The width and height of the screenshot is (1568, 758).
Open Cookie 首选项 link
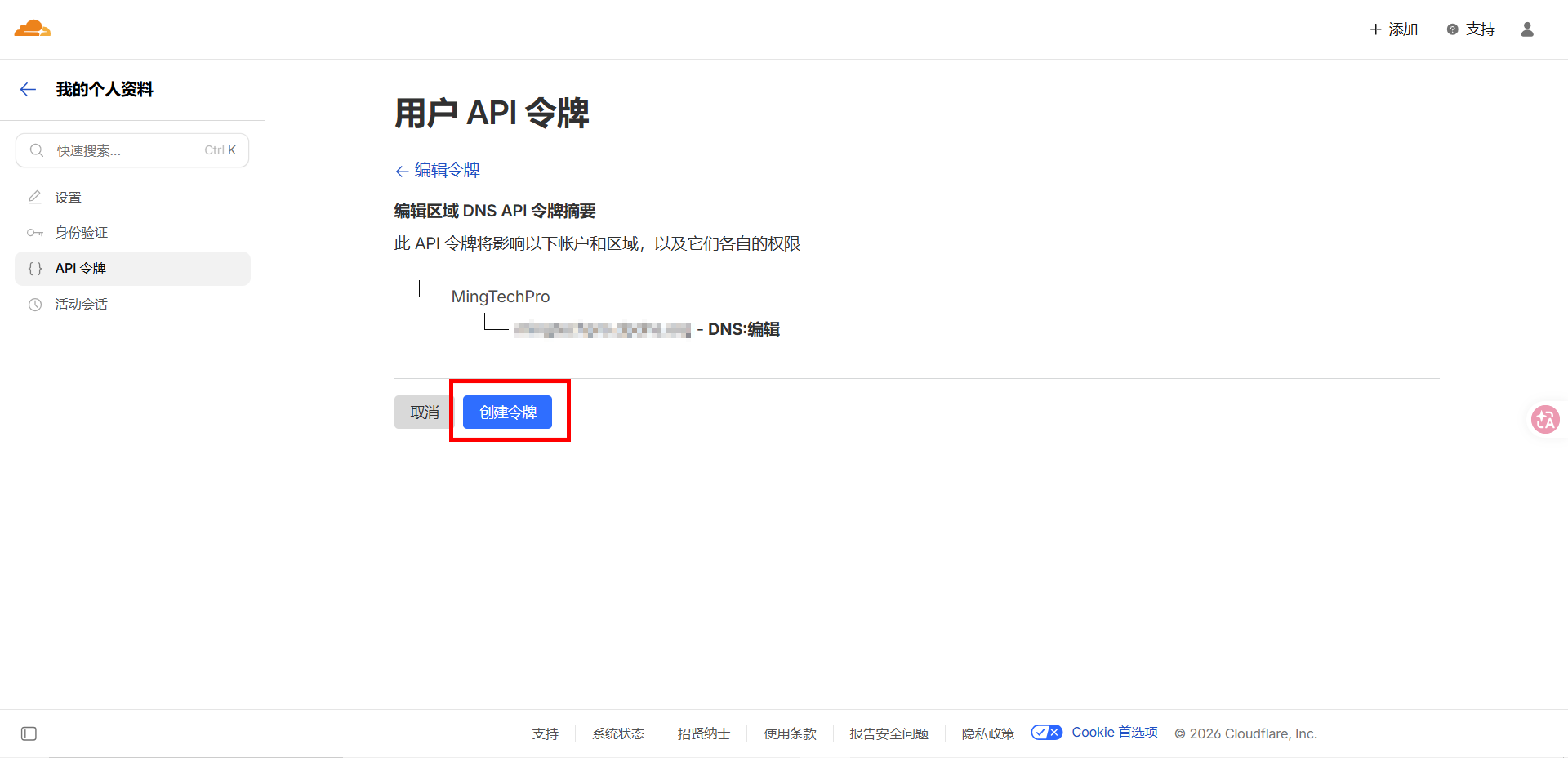tap(1115, 733)
